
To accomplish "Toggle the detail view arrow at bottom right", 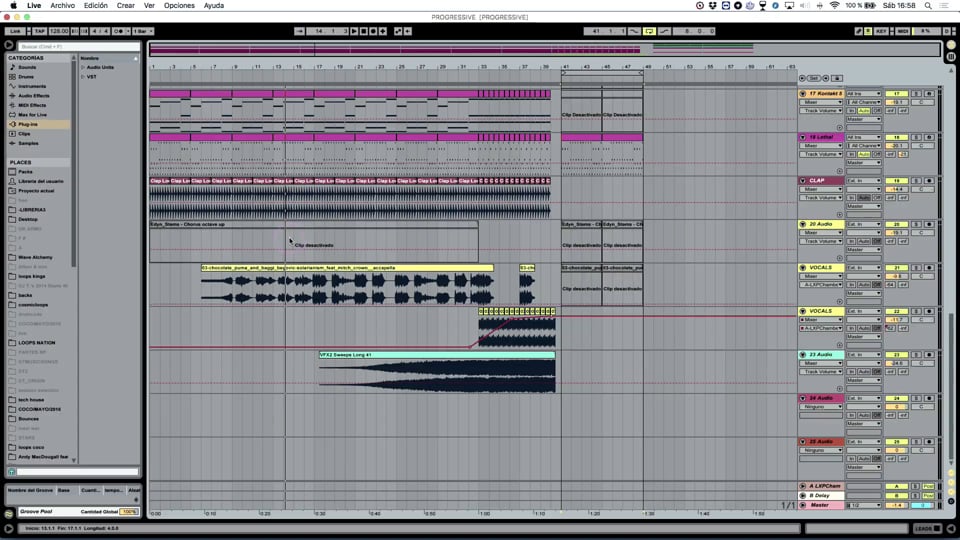I will [951, 528].
